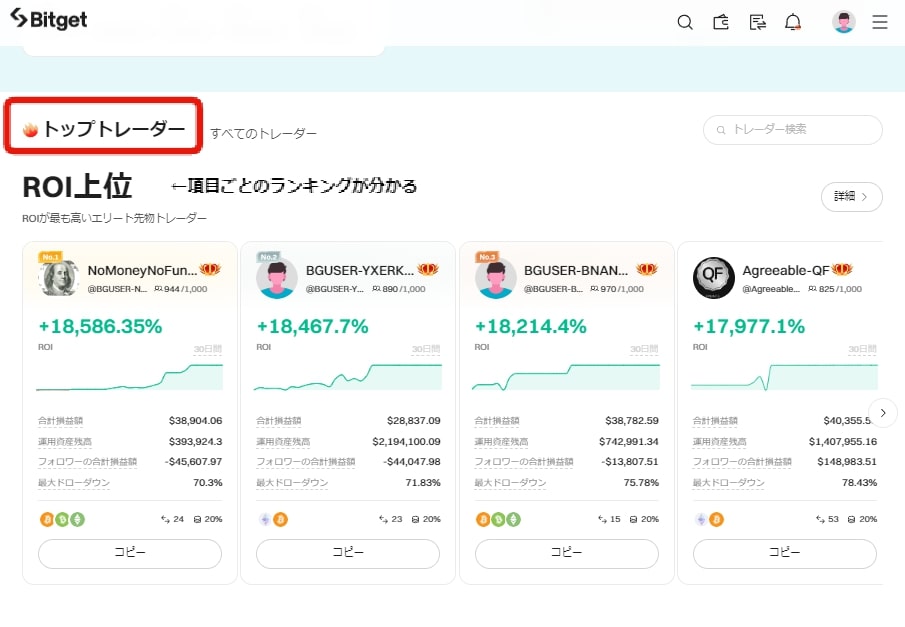Image resolution: width=905 pixels, height=627 pixels.
Task: Click the ROI上位 section heading
Action: (x=77, y=186)
